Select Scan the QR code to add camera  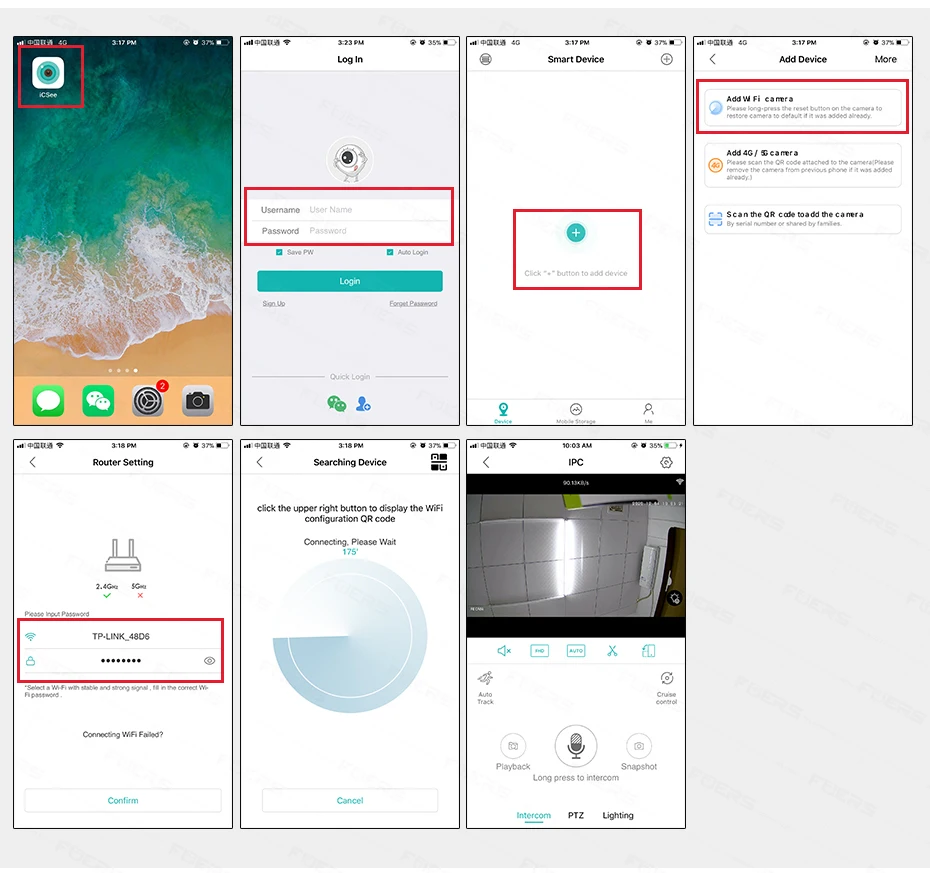(802, 219)
